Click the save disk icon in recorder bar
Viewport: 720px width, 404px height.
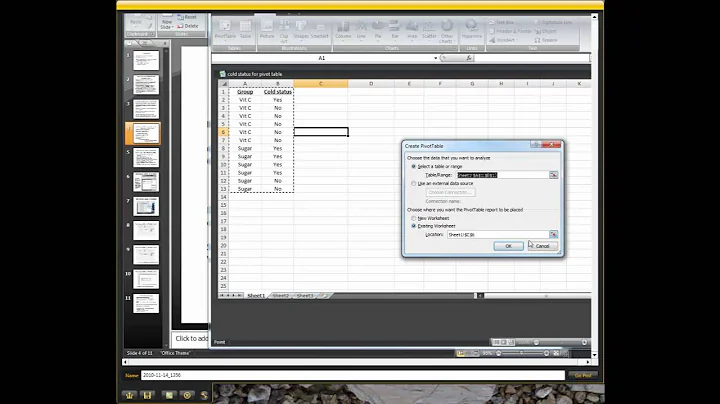click(x=147, y=395)
